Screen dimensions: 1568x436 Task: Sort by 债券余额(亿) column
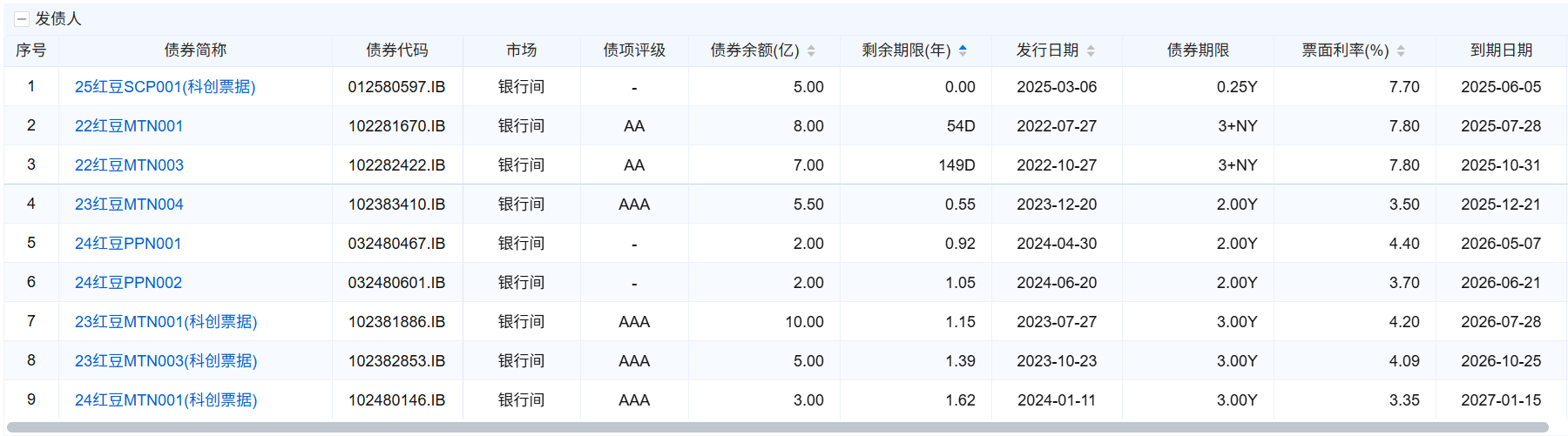coord(811,50)
